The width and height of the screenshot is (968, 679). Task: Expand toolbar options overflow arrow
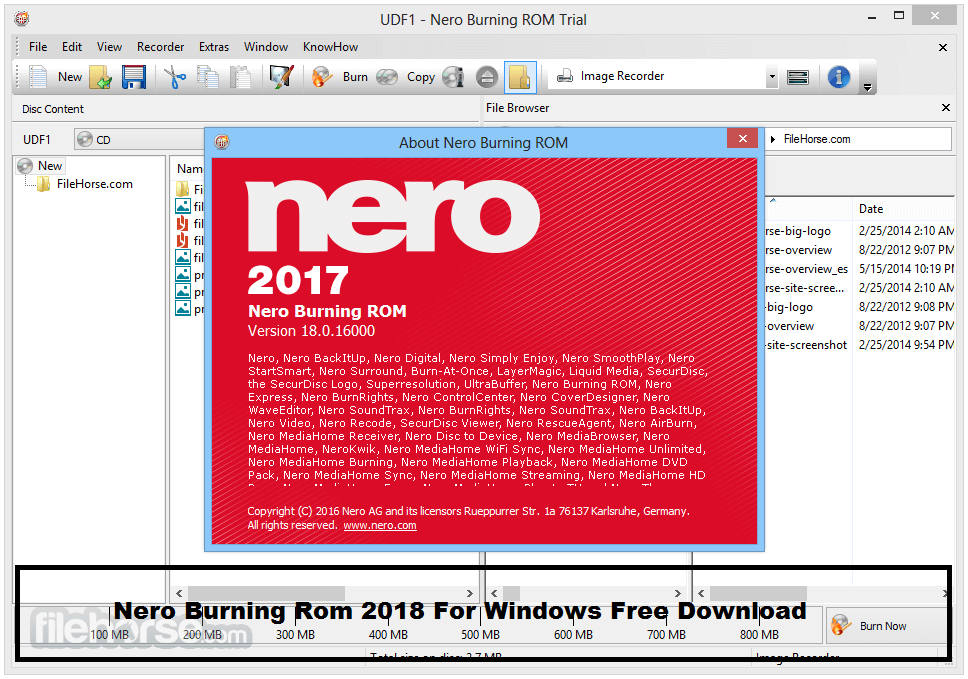point(867,88)
